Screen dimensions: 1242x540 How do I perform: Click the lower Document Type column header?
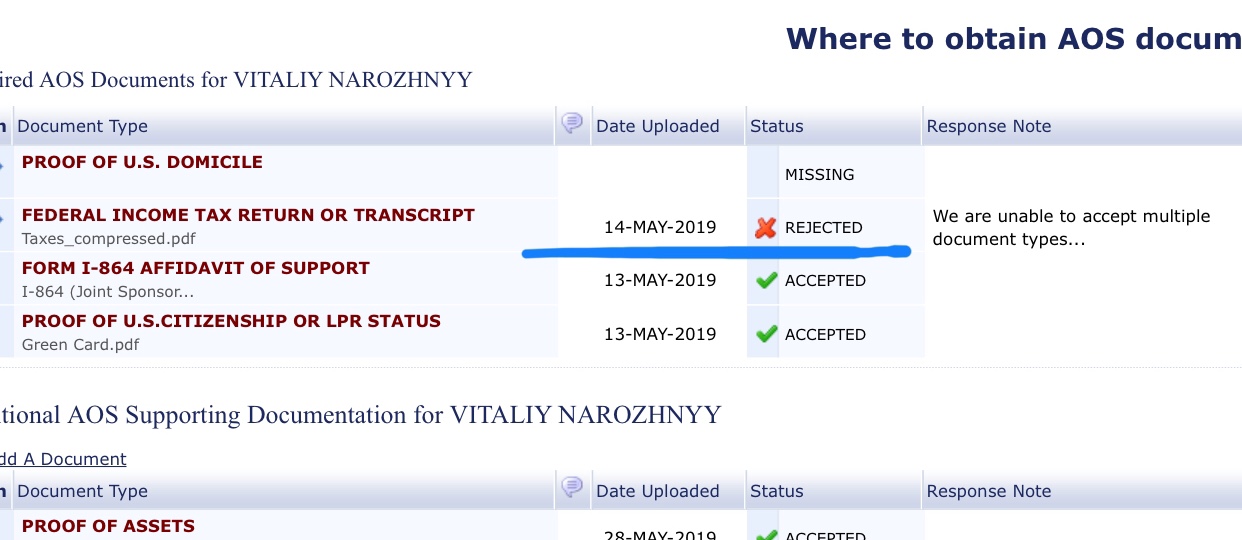coord(82,491)
